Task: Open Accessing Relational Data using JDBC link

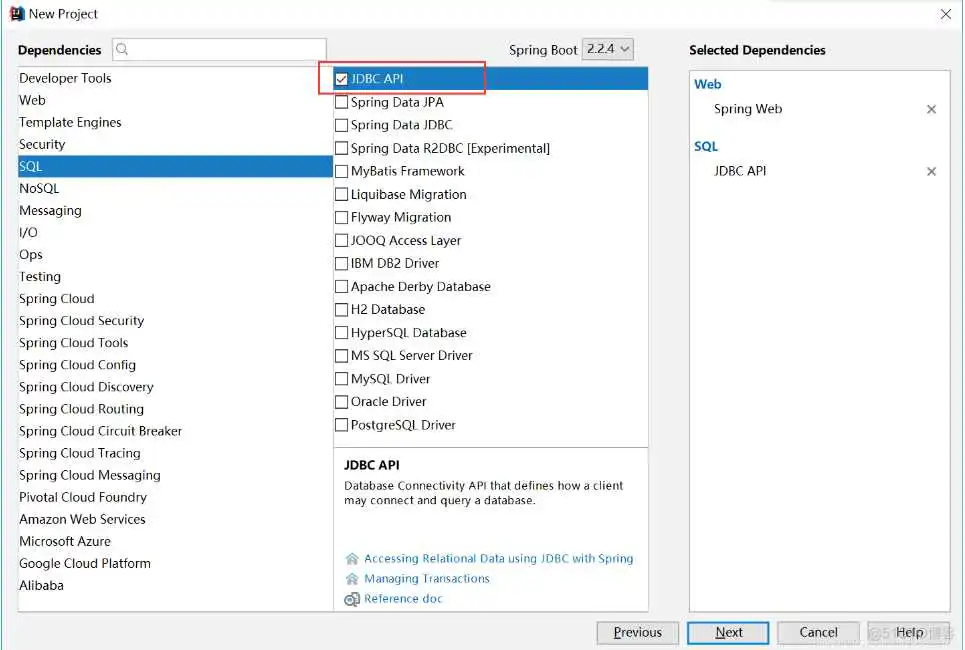Action: pyautogui.click(x=498, y=559)
